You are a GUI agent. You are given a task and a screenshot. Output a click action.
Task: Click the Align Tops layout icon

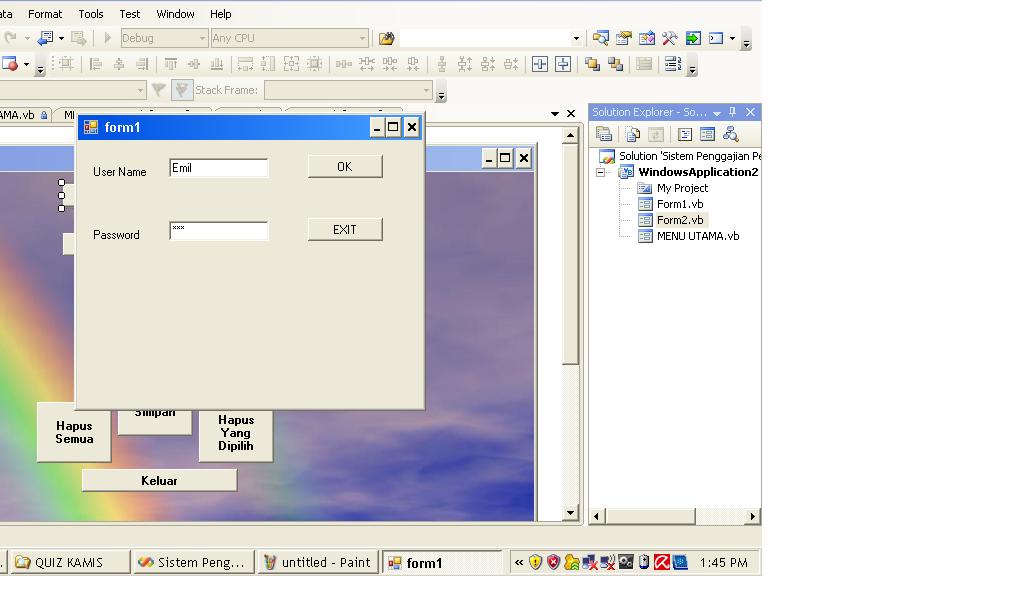170,64
